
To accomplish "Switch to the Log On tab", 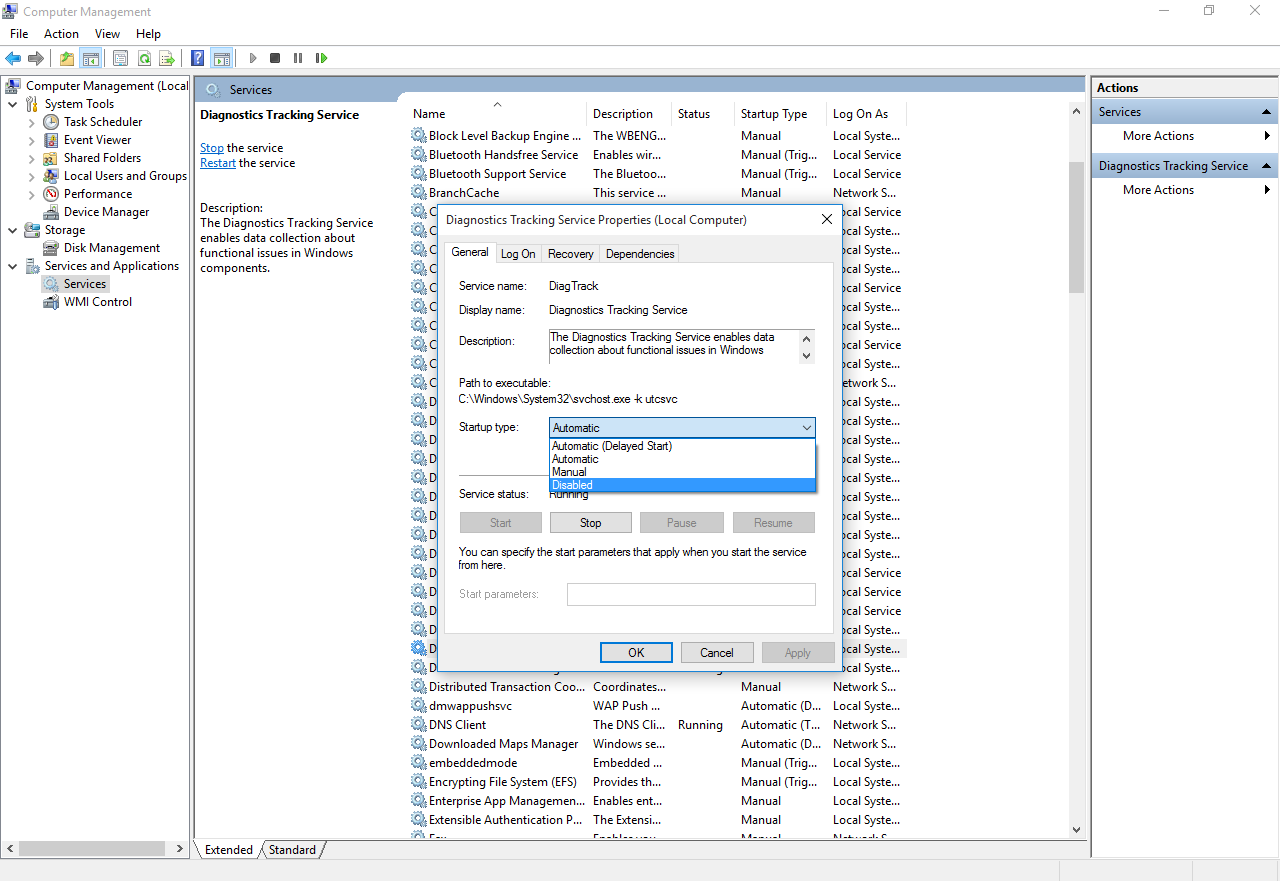I will [x=518, y=254].
